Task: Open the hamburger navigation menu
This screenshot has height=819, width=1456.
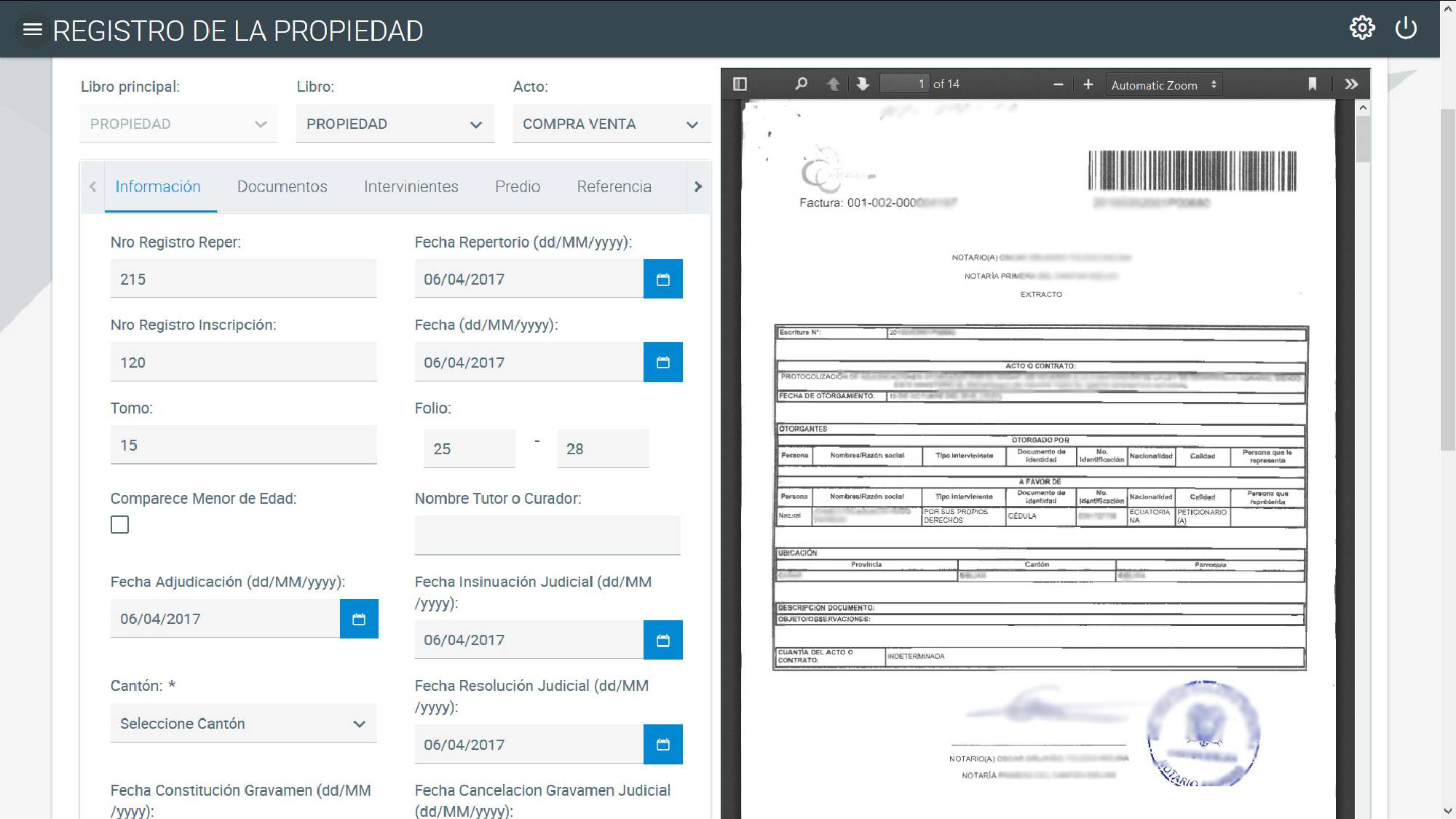Action: point(33,30)
